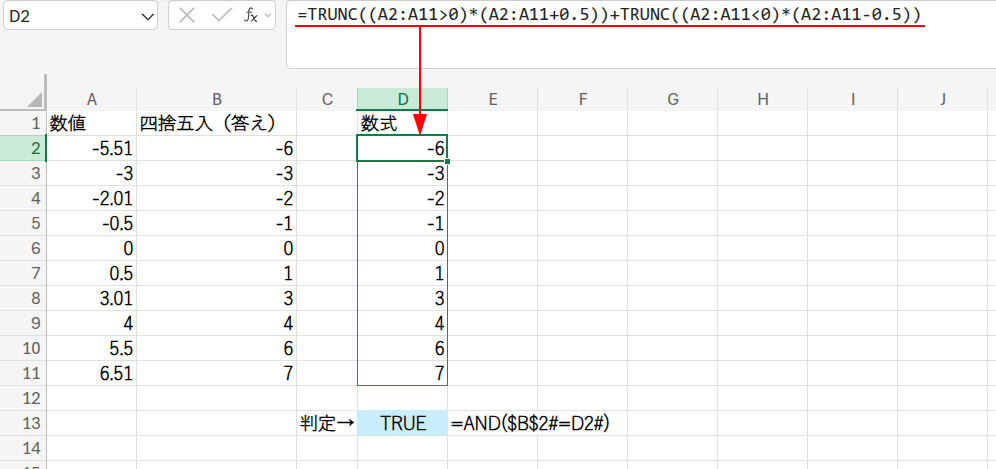Click the formula bar TRUNC formula text

[x=608, y=15]
